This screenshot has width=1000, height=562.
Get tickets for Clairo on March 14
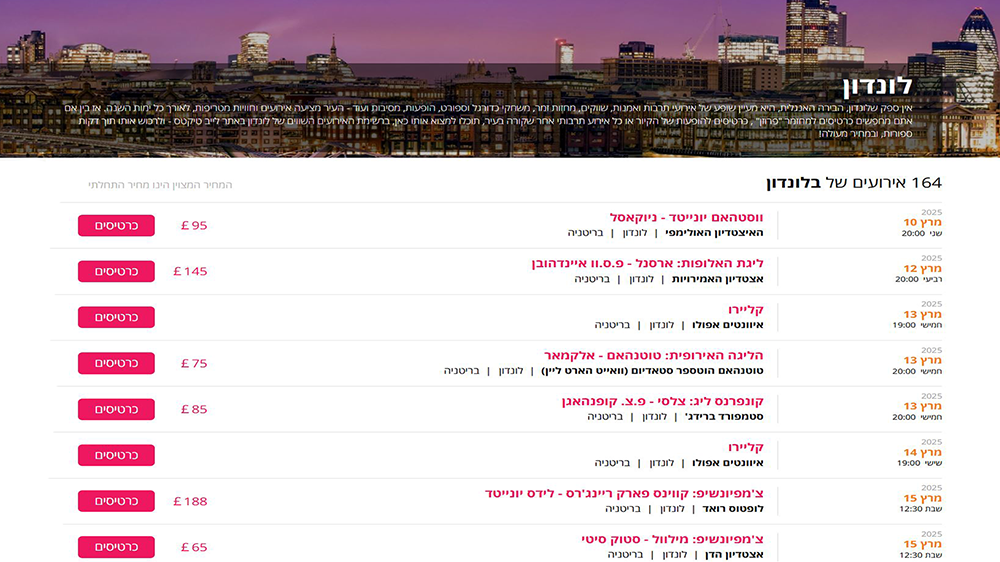pos(116,455)
